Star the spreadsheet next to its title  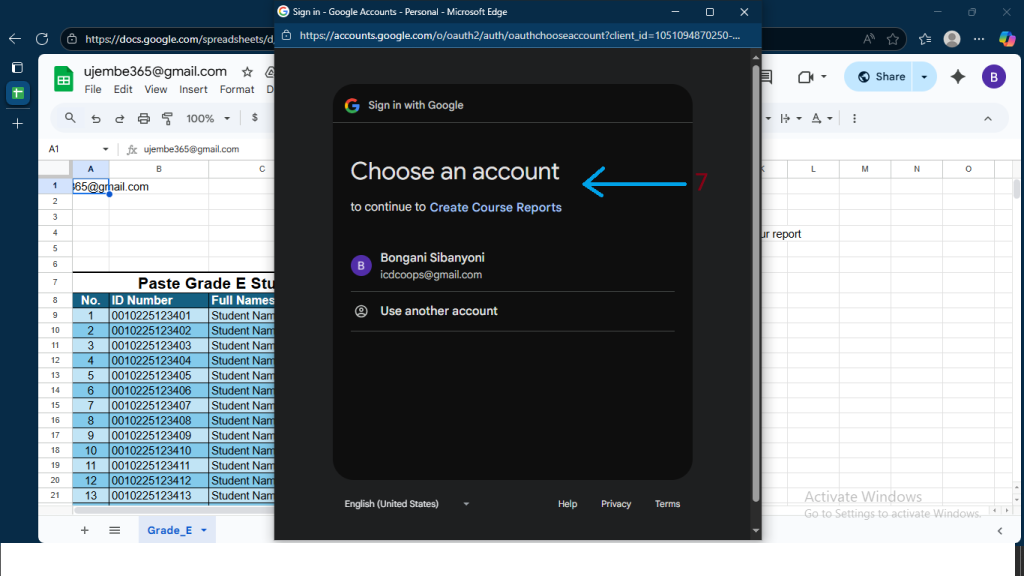247,72
